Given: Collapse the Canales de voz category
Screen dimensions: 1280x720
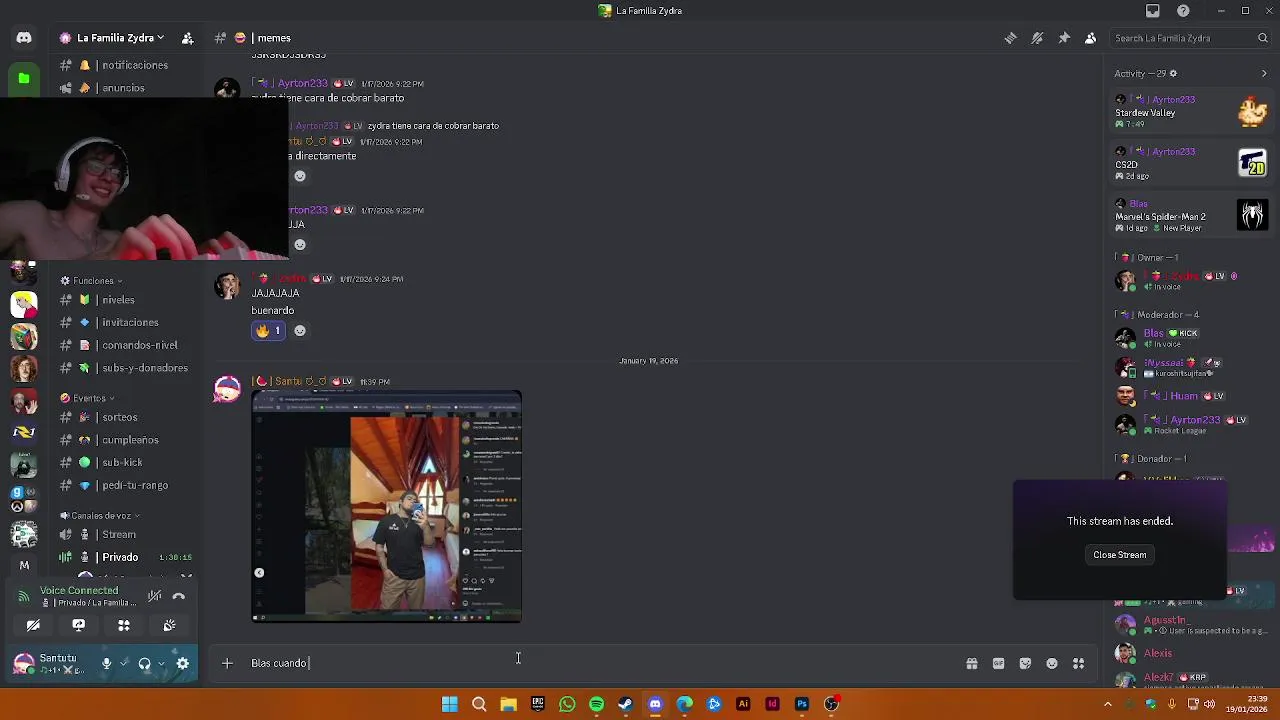Looking at the screenshot, I should 102,516.
